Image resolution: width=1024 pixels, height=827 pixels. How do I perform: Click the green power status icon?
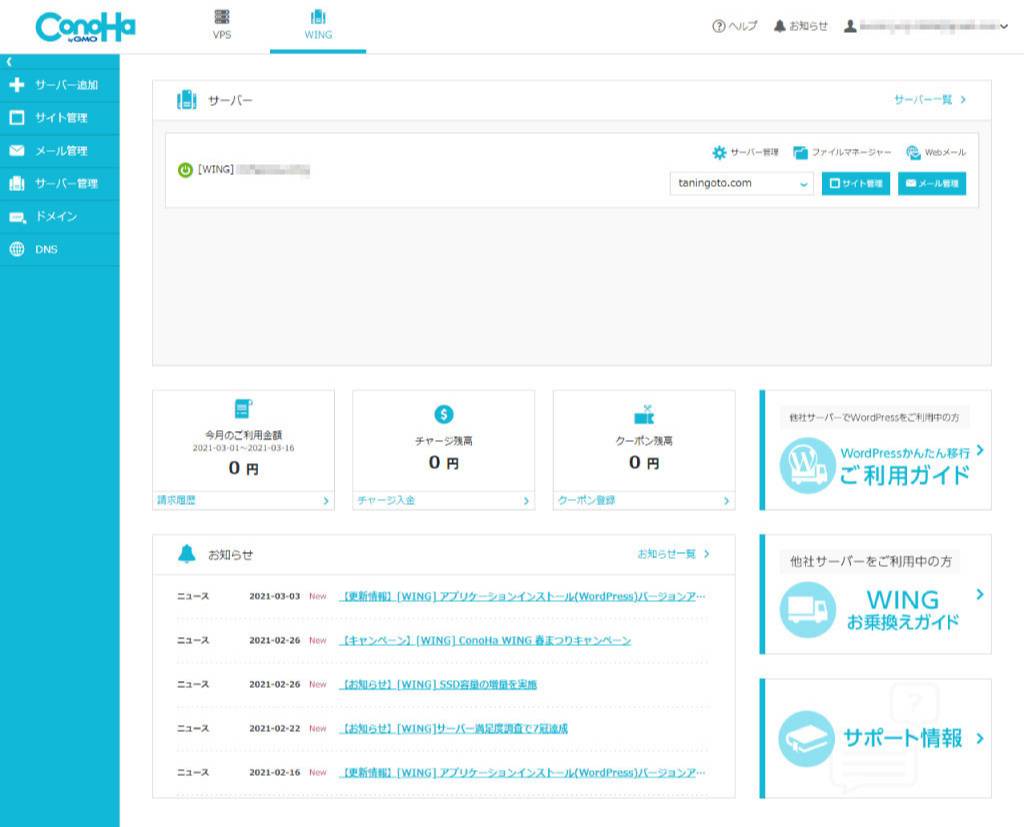tap(185, 170)
